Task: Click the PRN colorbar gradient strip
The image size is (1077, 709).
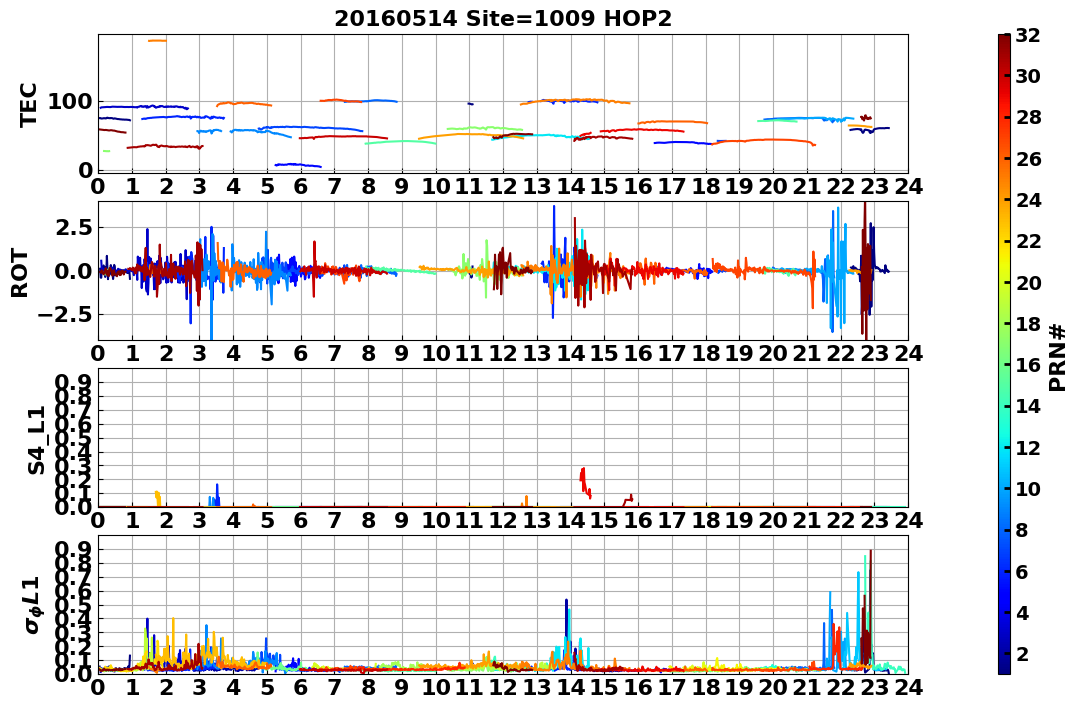Action: point(1004,353)
